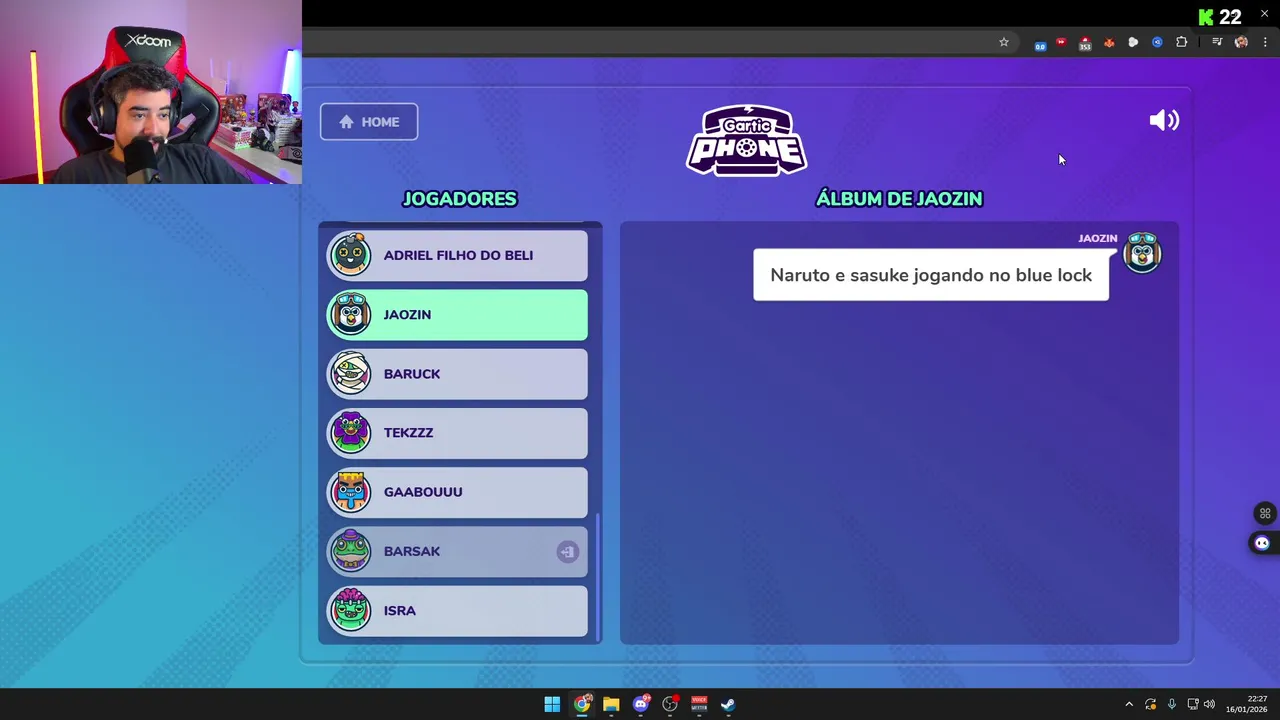Expand the system tray hidden icons chevron
The height and width of the screenshot is (720, 1280).
click(x=1129, y=704)
